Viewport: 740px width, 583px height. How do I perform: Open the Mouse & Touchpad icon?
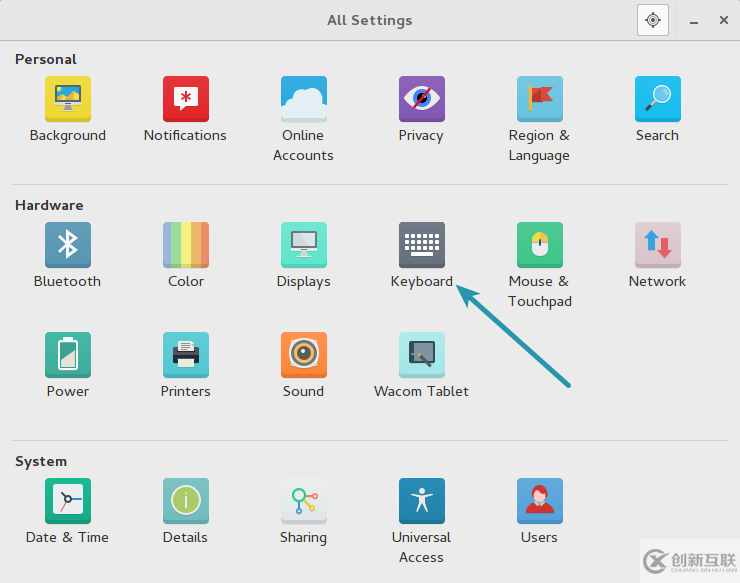[540, 245]
